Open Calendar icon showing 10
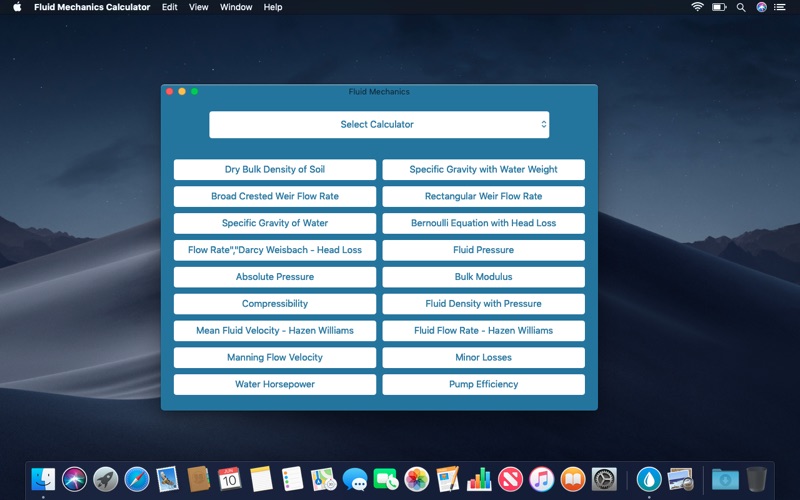This screenshot has width=800, height=500. point(230,479)
